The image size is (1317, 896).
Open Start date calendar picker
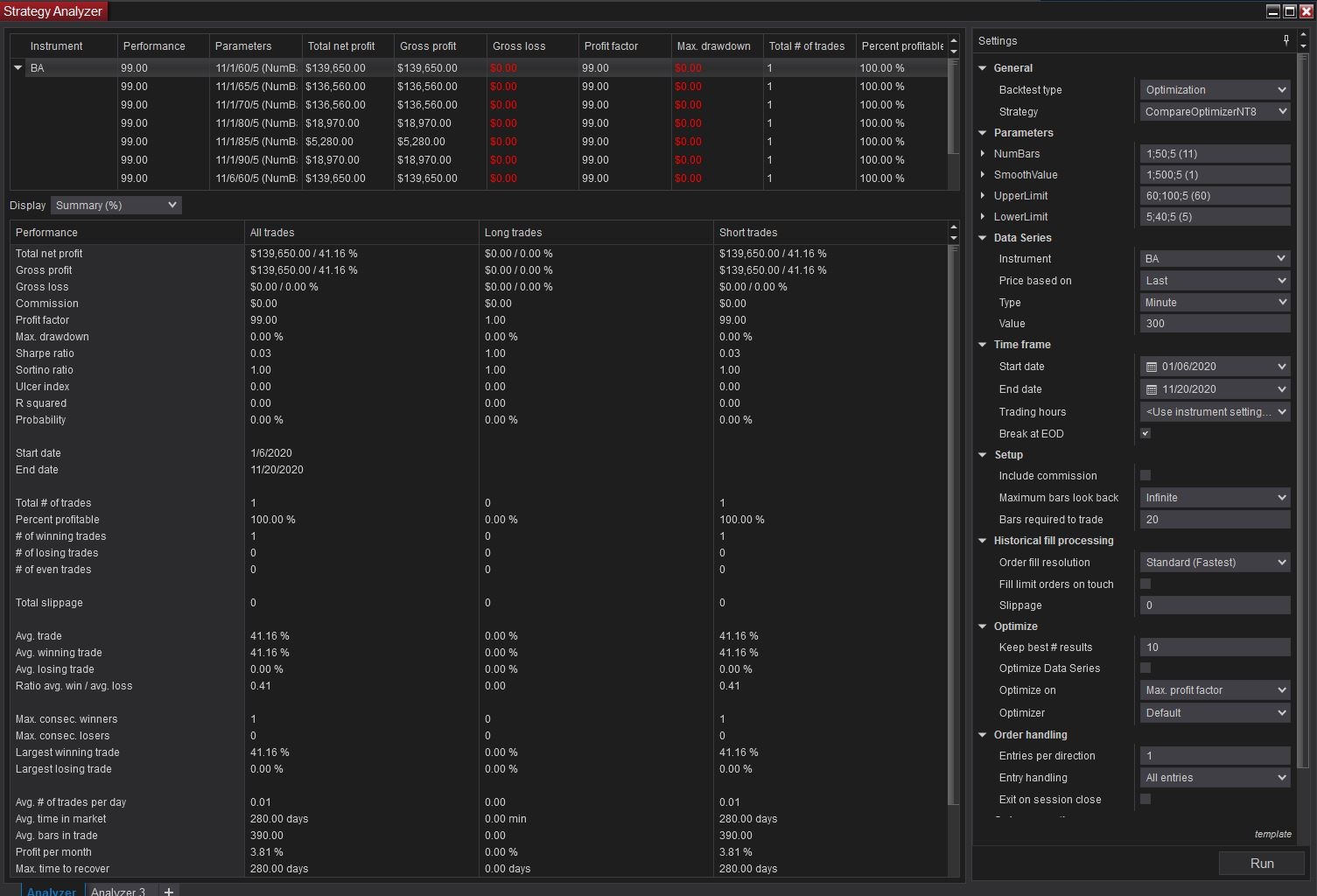tap(1152, 367)
